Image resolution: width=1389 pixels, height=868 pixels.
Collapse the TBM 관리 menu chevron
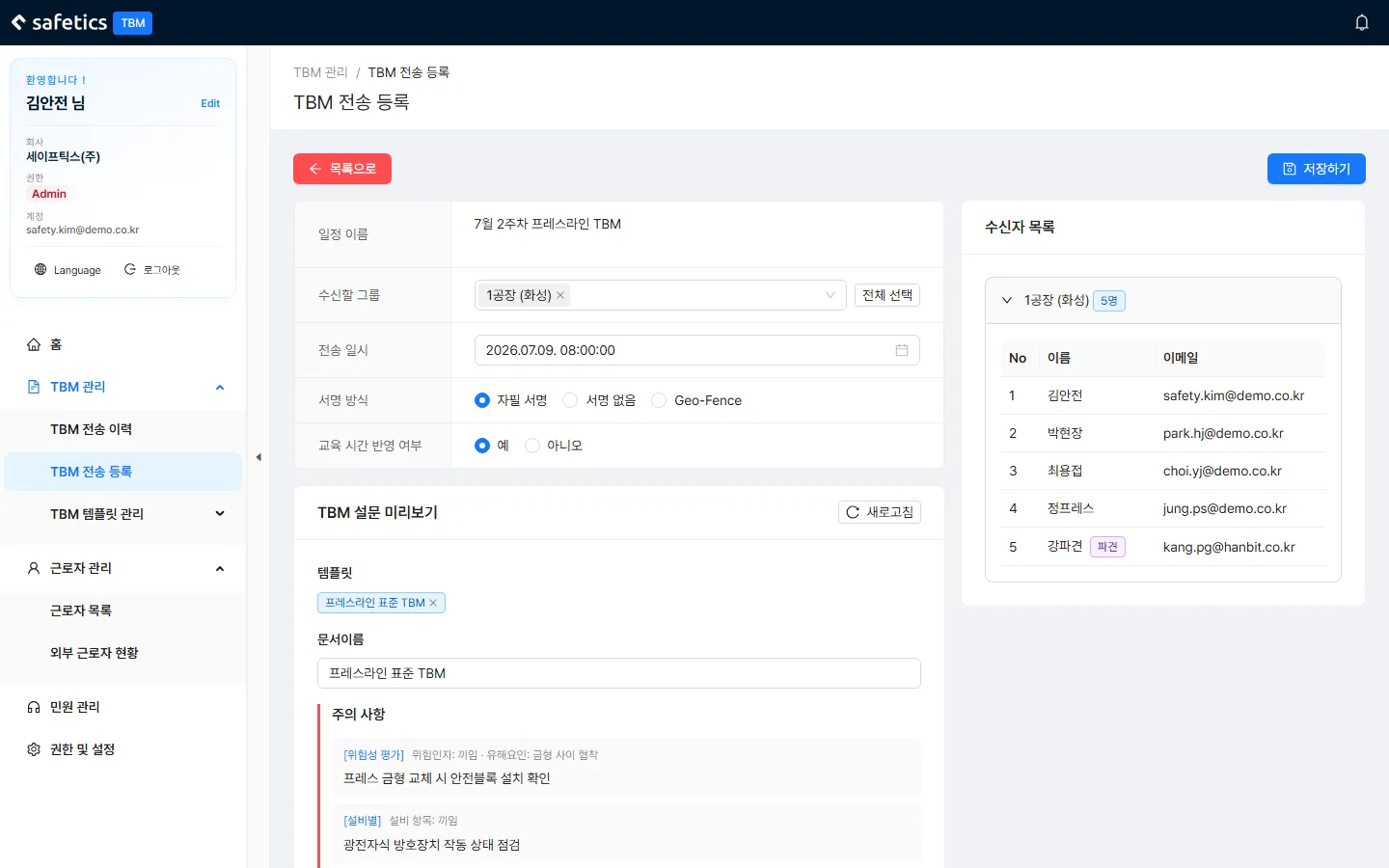pyautogui.click(x=220, y=387)
